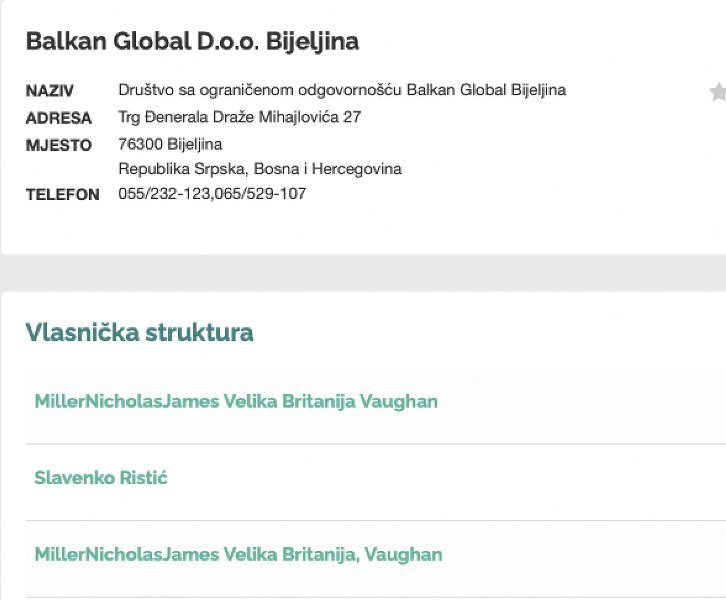
Task: Click the address Trg Đenerala Draže Mihajlovića 27
Action: [240, 117]
